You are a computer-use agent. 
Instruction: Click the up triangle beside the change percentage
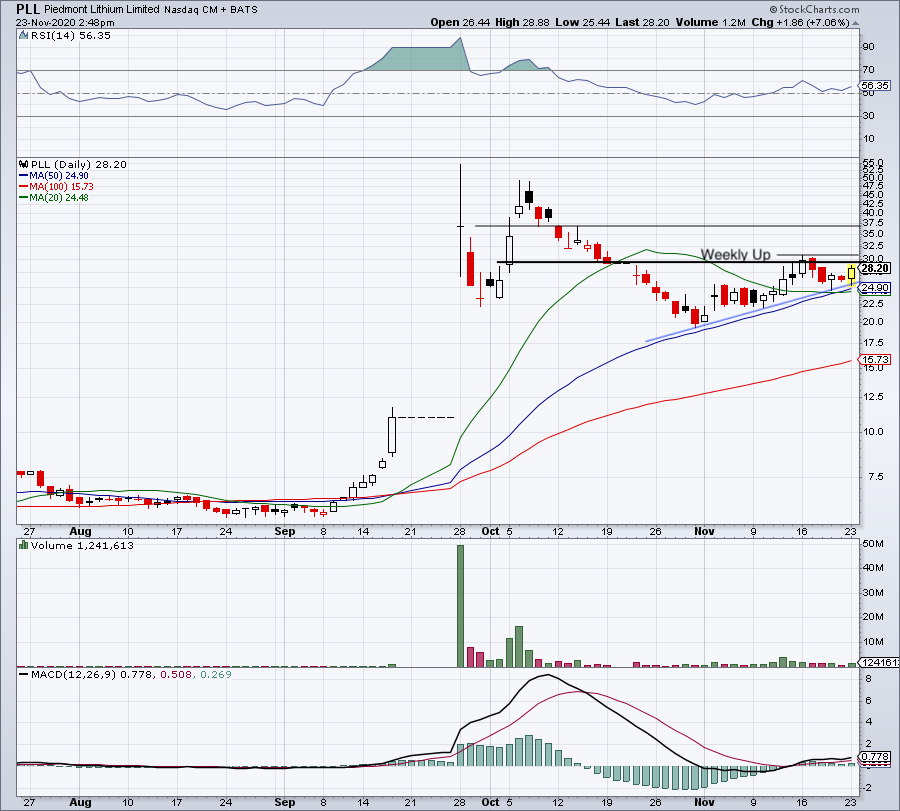point(855,24)
